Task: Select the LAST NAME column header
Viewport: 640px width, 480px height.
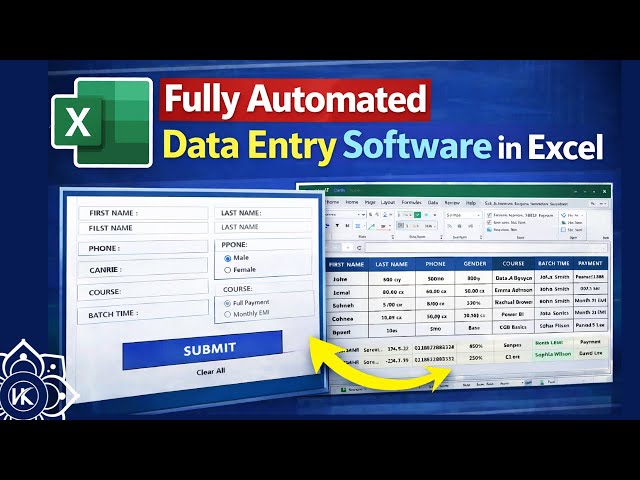Action: (x=391, y=264)
